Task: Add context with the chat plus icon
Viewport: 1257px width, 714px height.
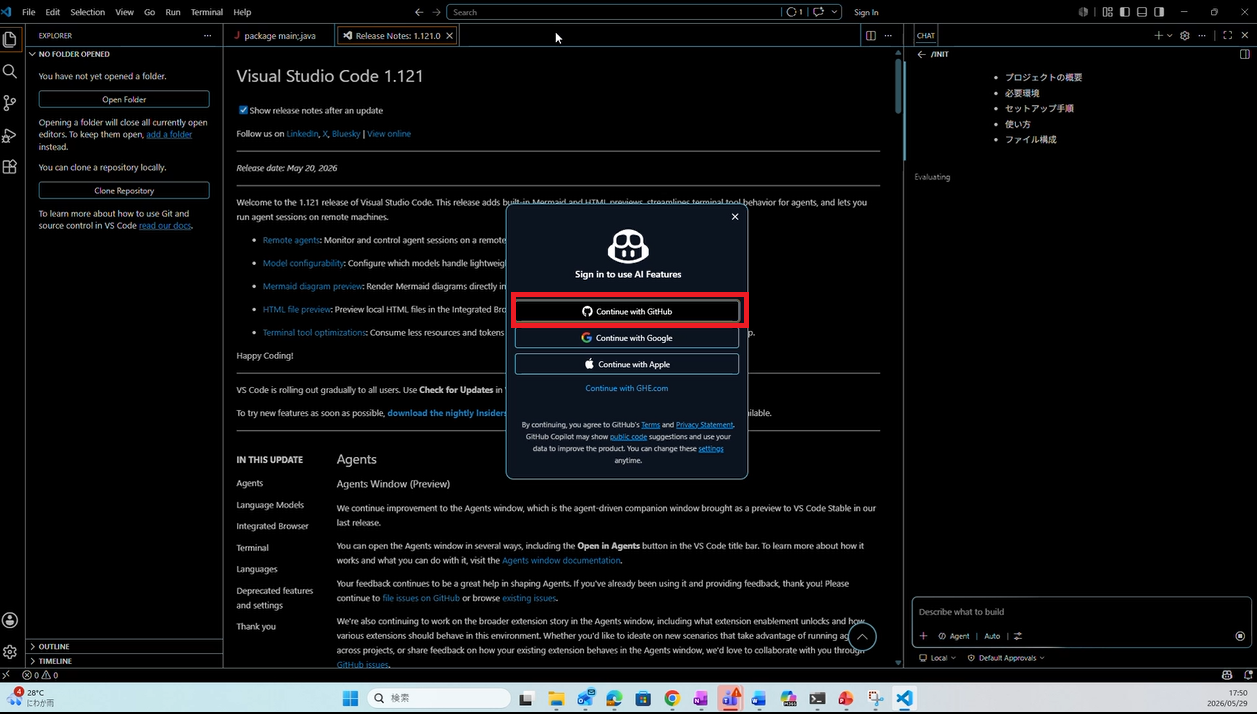Action: [923, 636]
